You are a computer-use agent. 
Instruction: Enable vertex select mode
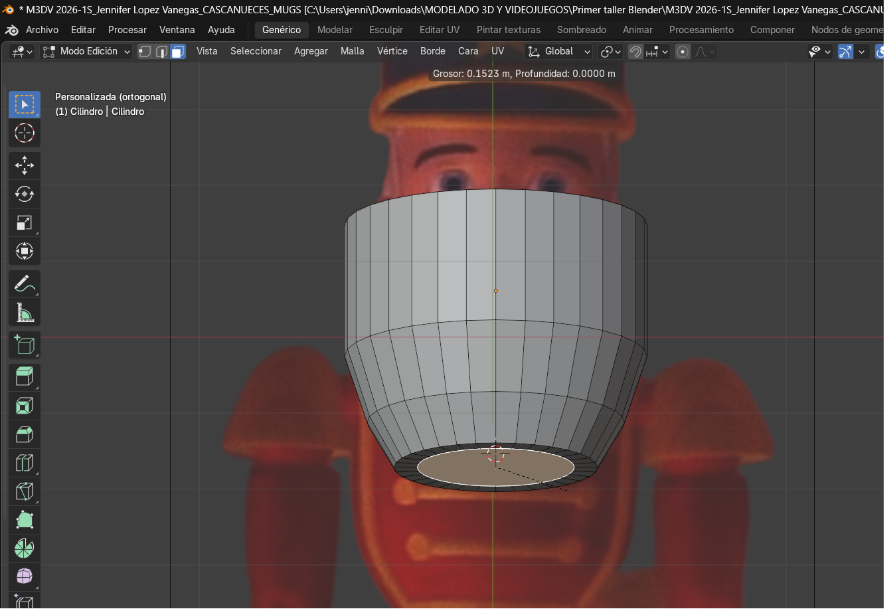coord(145,51)
